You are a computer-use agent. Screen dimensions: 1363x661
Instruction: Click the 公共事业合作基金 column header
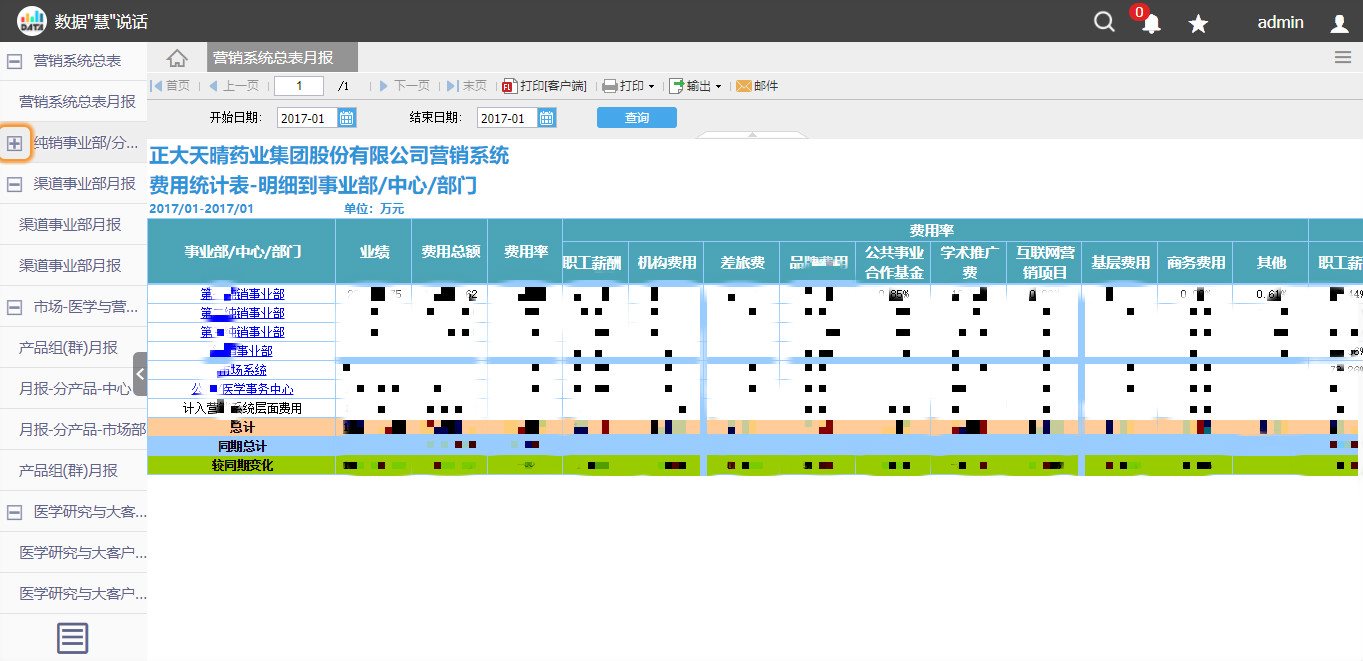893,262
